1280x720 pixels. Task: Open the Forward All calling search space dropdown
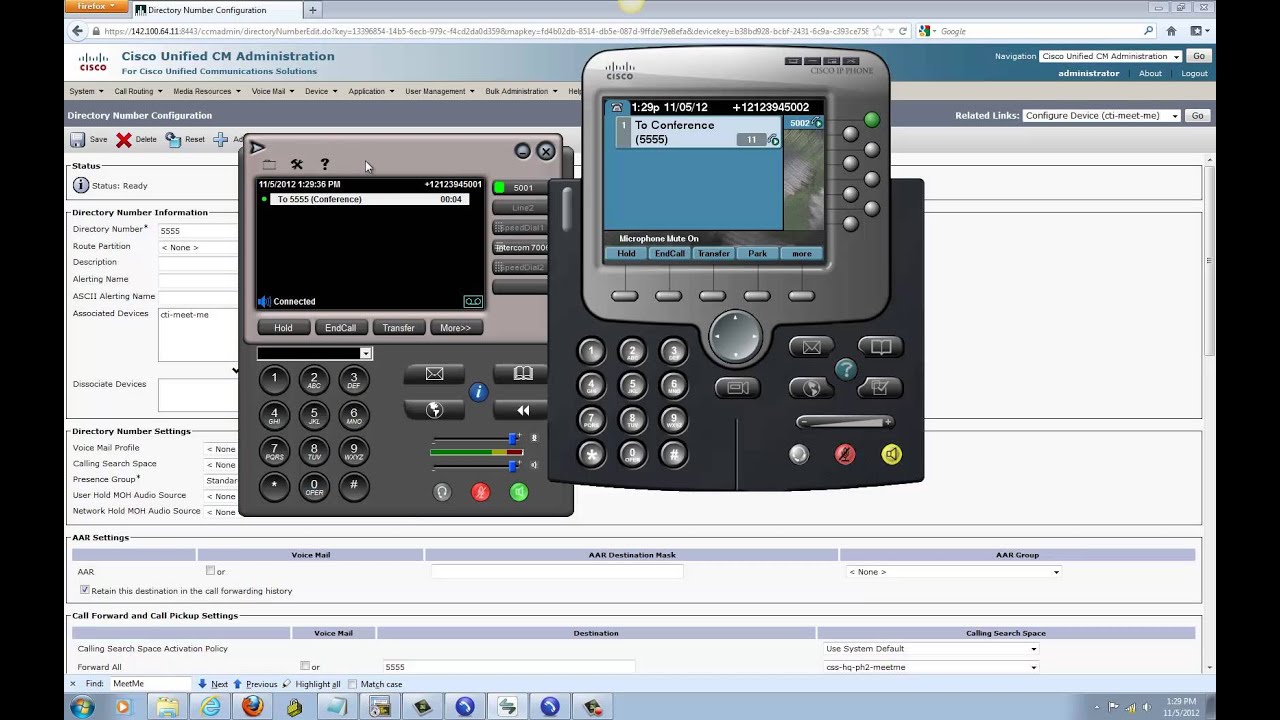point(931,667)
